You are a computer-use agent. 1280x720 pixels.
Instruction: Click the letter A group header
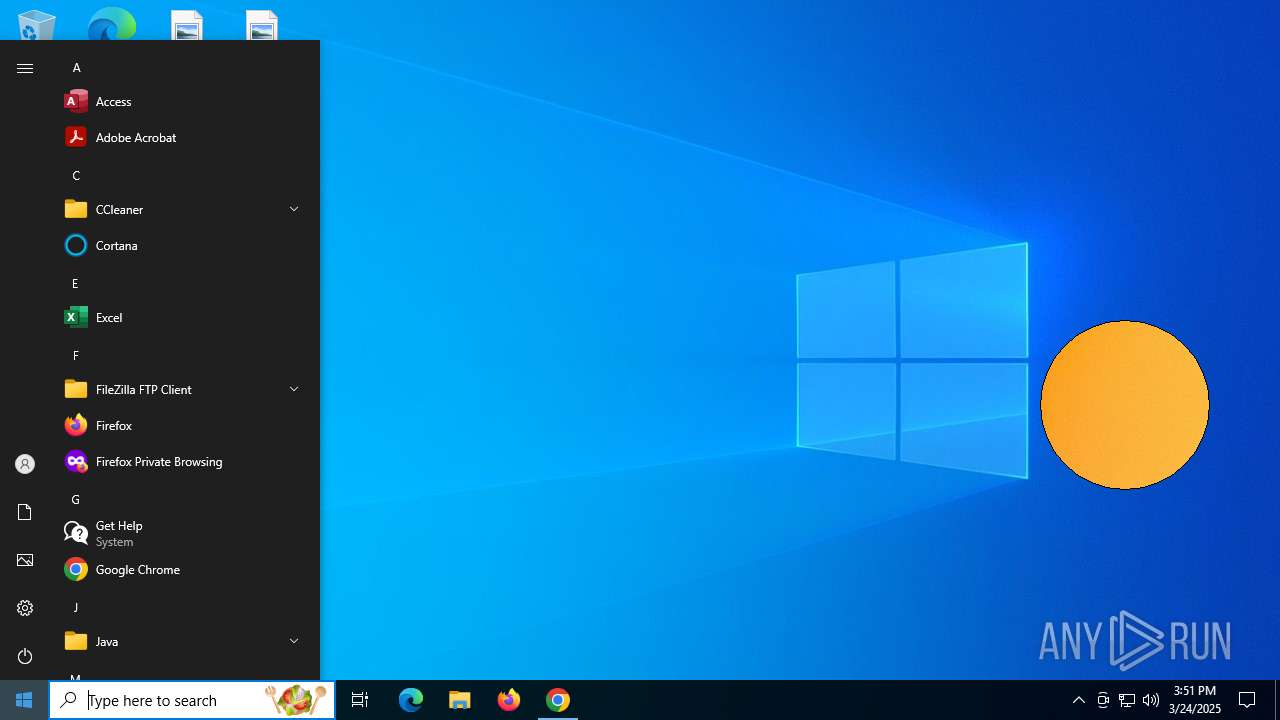click(76, 68)
